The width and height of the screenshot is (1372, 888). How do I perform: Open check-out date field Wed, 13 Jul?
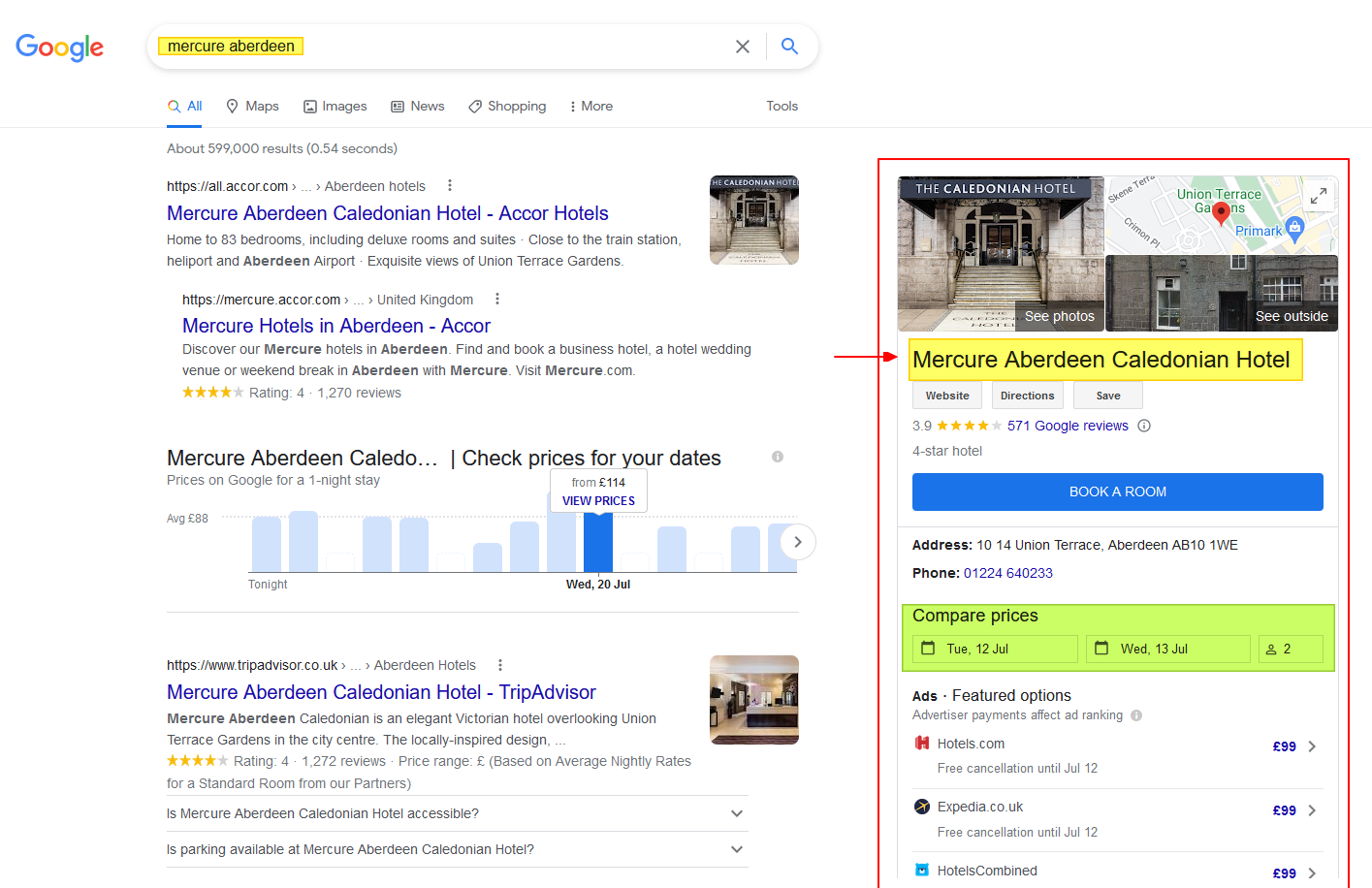coord(1168,649)
